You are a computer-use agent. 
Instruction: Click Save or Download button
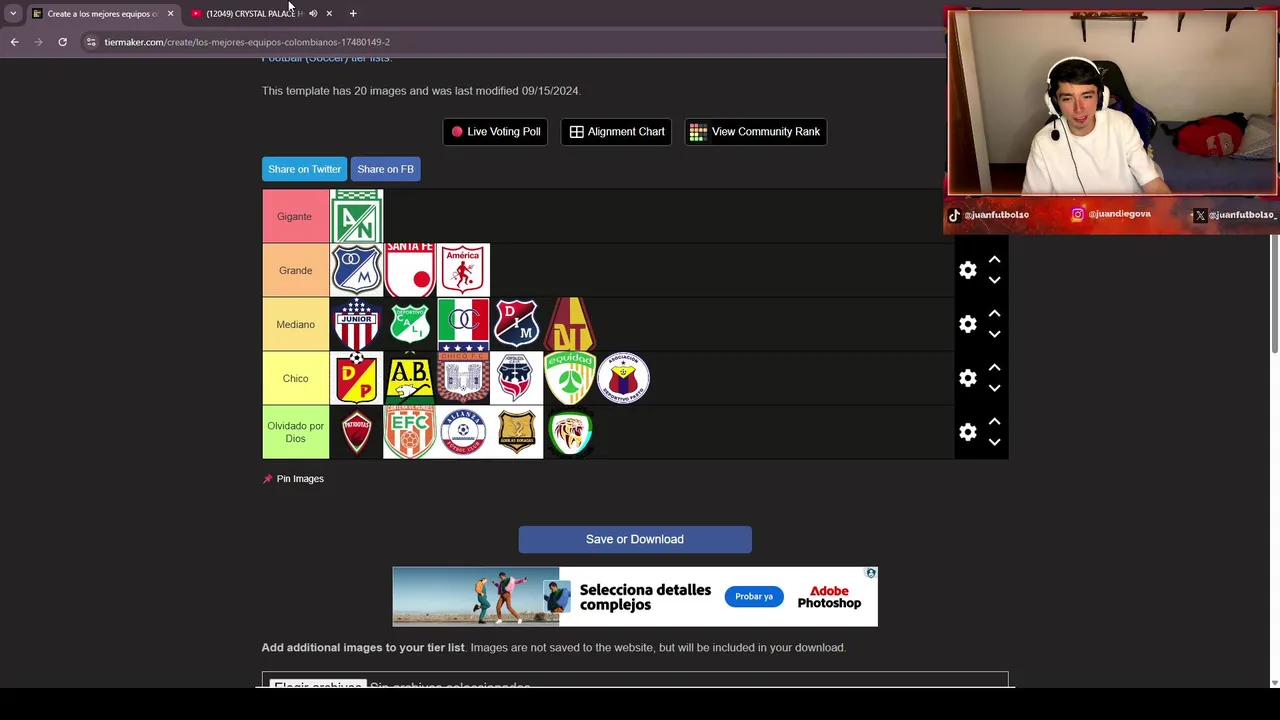click(635, 539)
